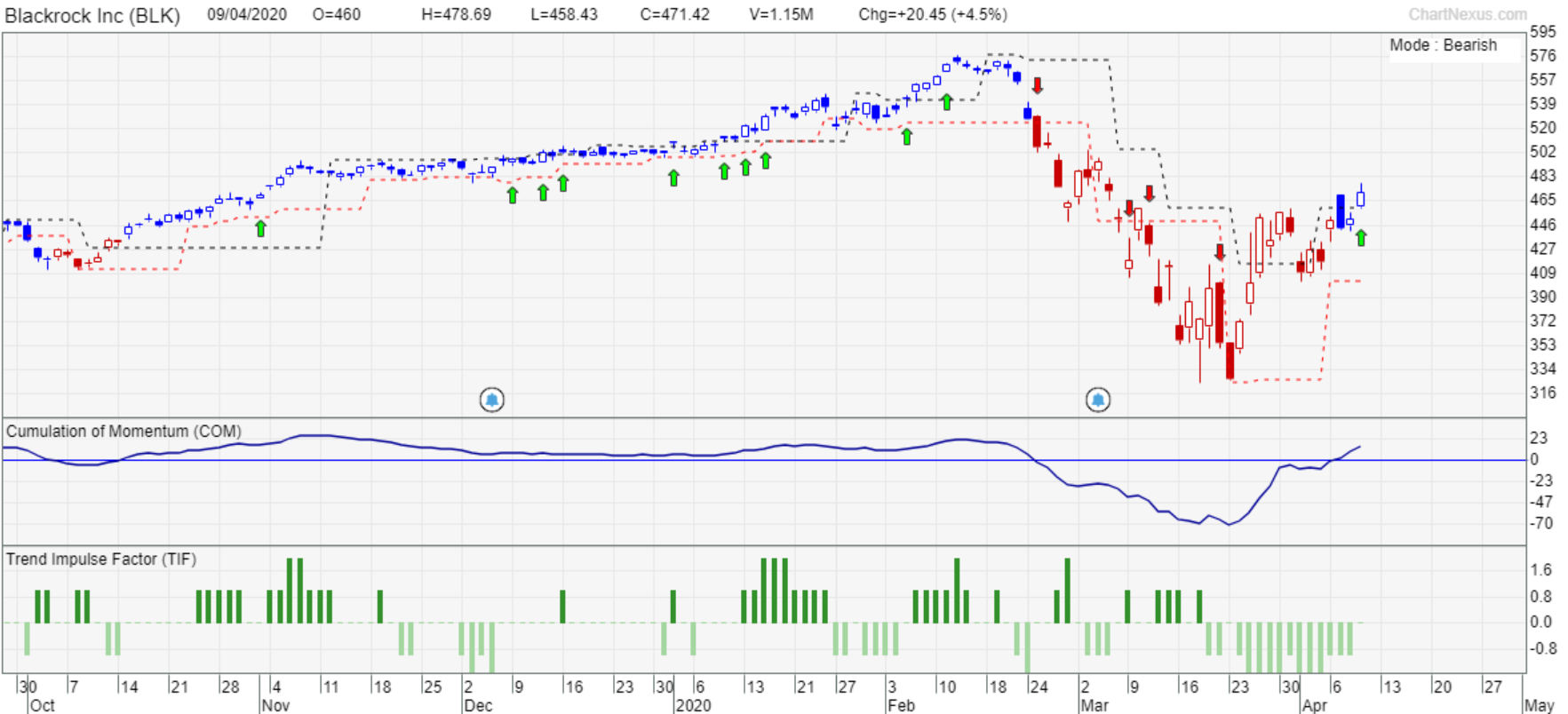
Task: Click the open value O=460
Action: click(337, 15)
